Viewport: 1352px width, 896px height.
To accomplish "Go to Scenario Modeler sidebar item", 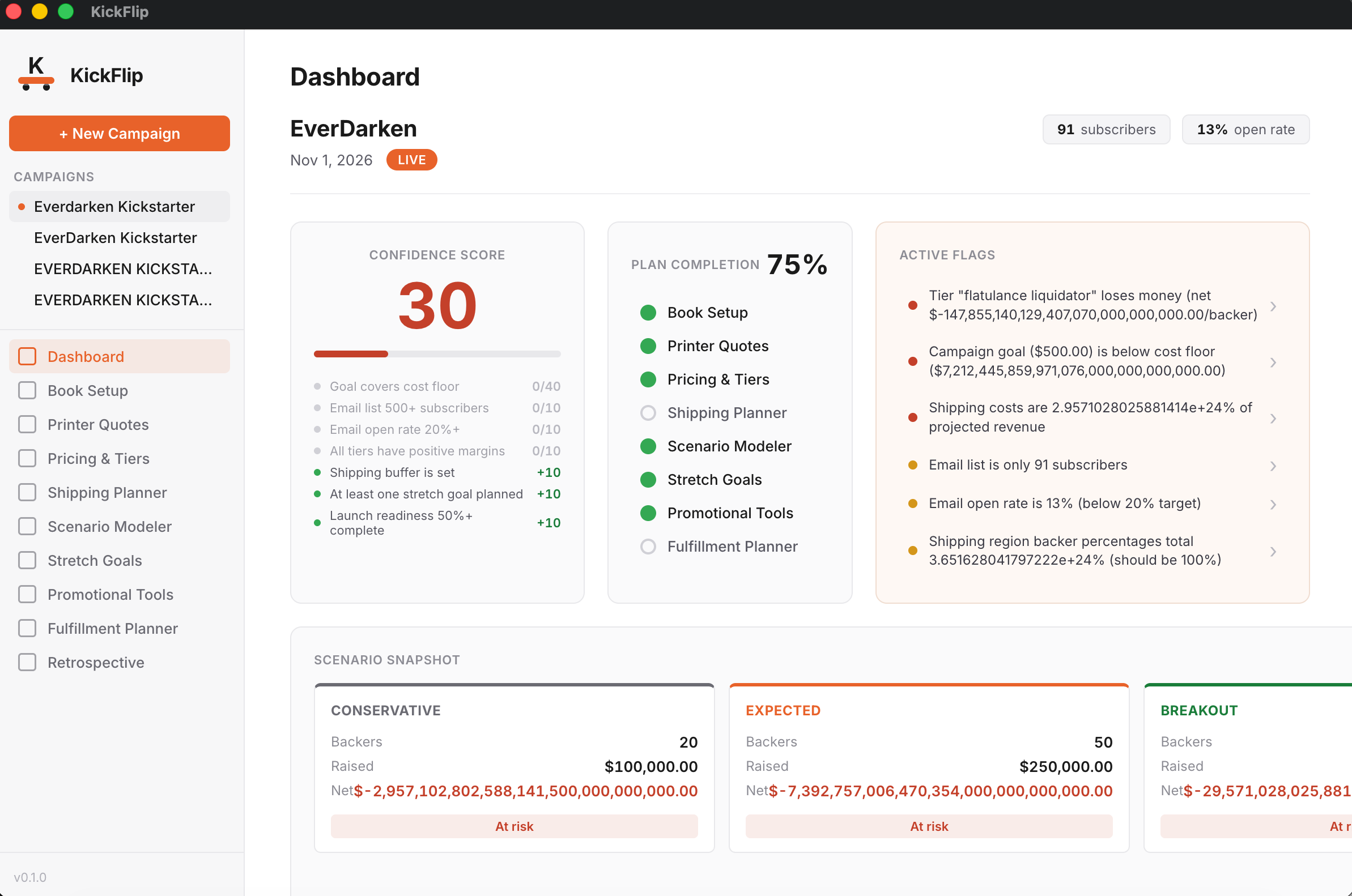I will [109, 527].
